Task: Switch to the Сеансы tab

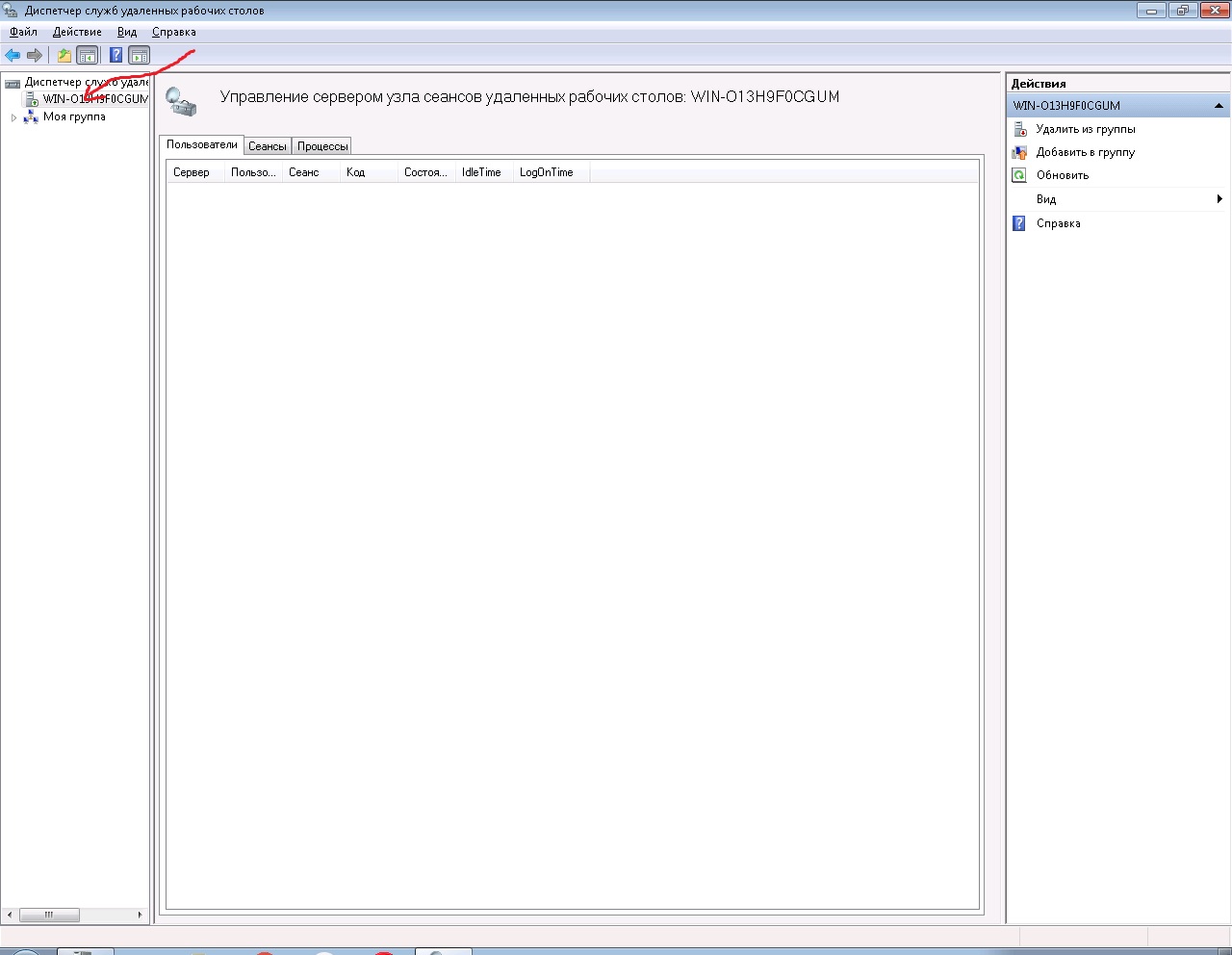Action: pyautogui.click(x=268, y=146)
